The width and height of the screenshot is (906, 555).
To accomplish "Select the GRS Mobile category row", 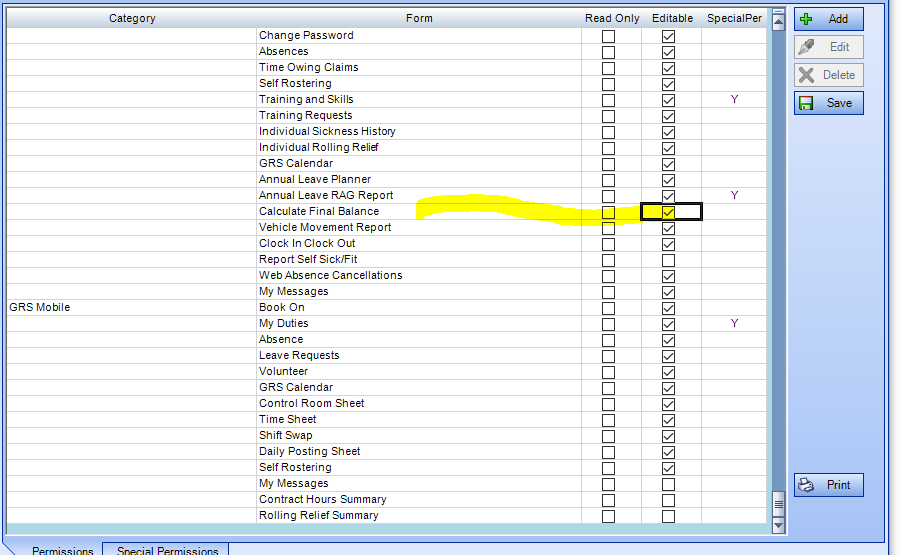I will [40, 308].
